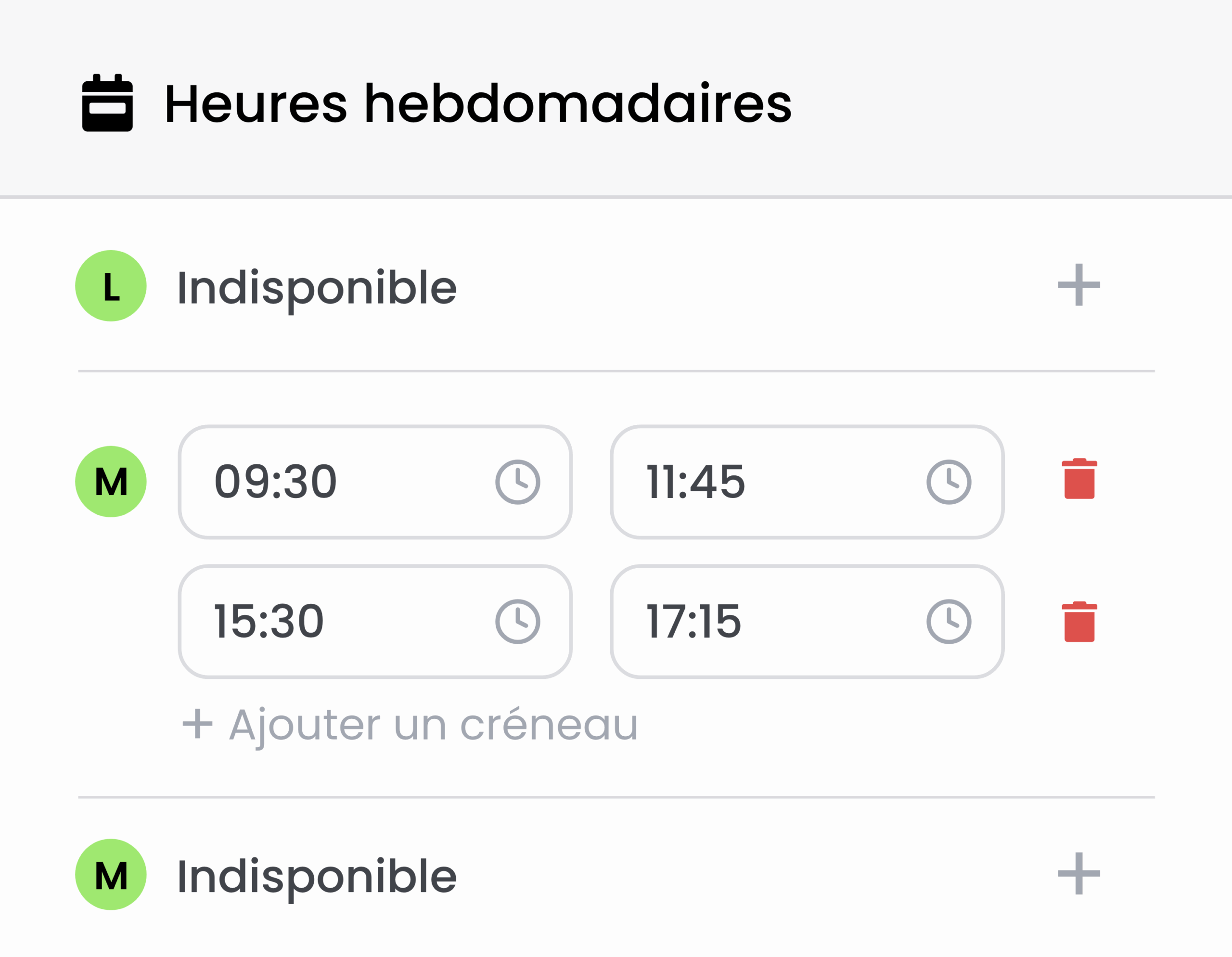
Task: Toggle the green L day circle
Action: [111, 286]
